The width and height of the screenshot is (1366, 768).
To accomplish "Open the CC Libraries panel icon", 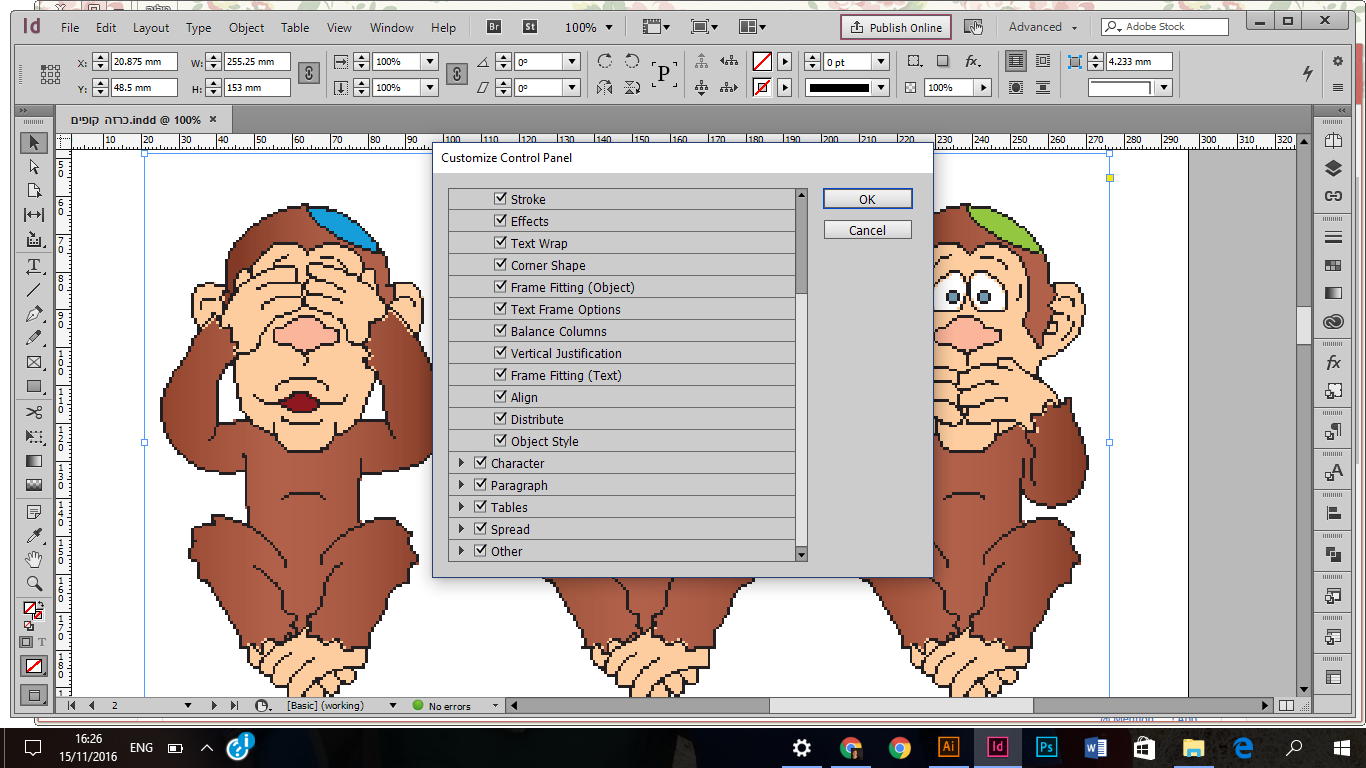I will [x=1333, y=322].
